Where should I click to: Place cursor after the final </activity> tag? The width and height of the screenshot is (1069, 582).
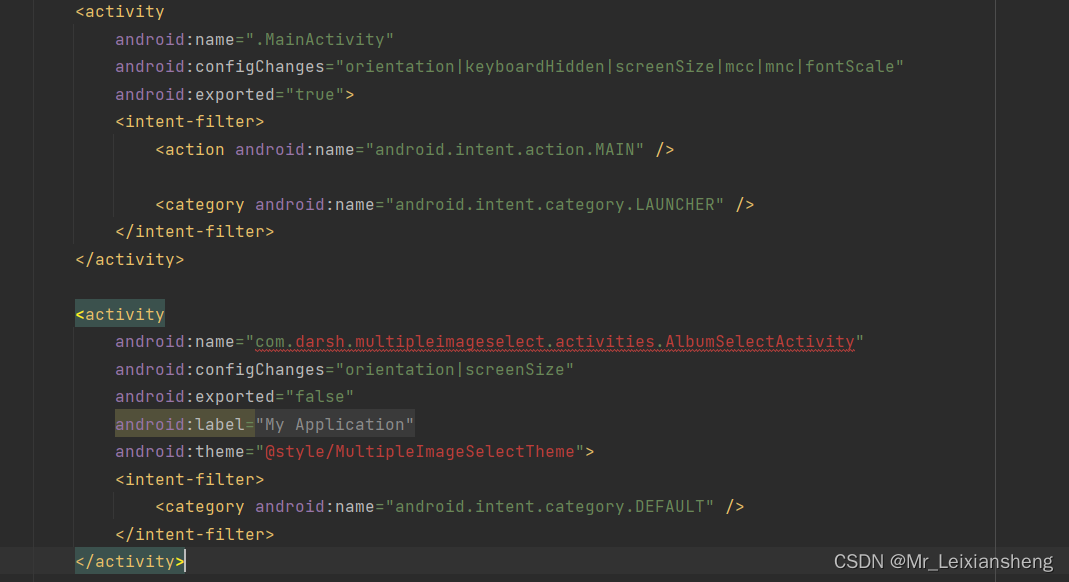click(186, 561)
